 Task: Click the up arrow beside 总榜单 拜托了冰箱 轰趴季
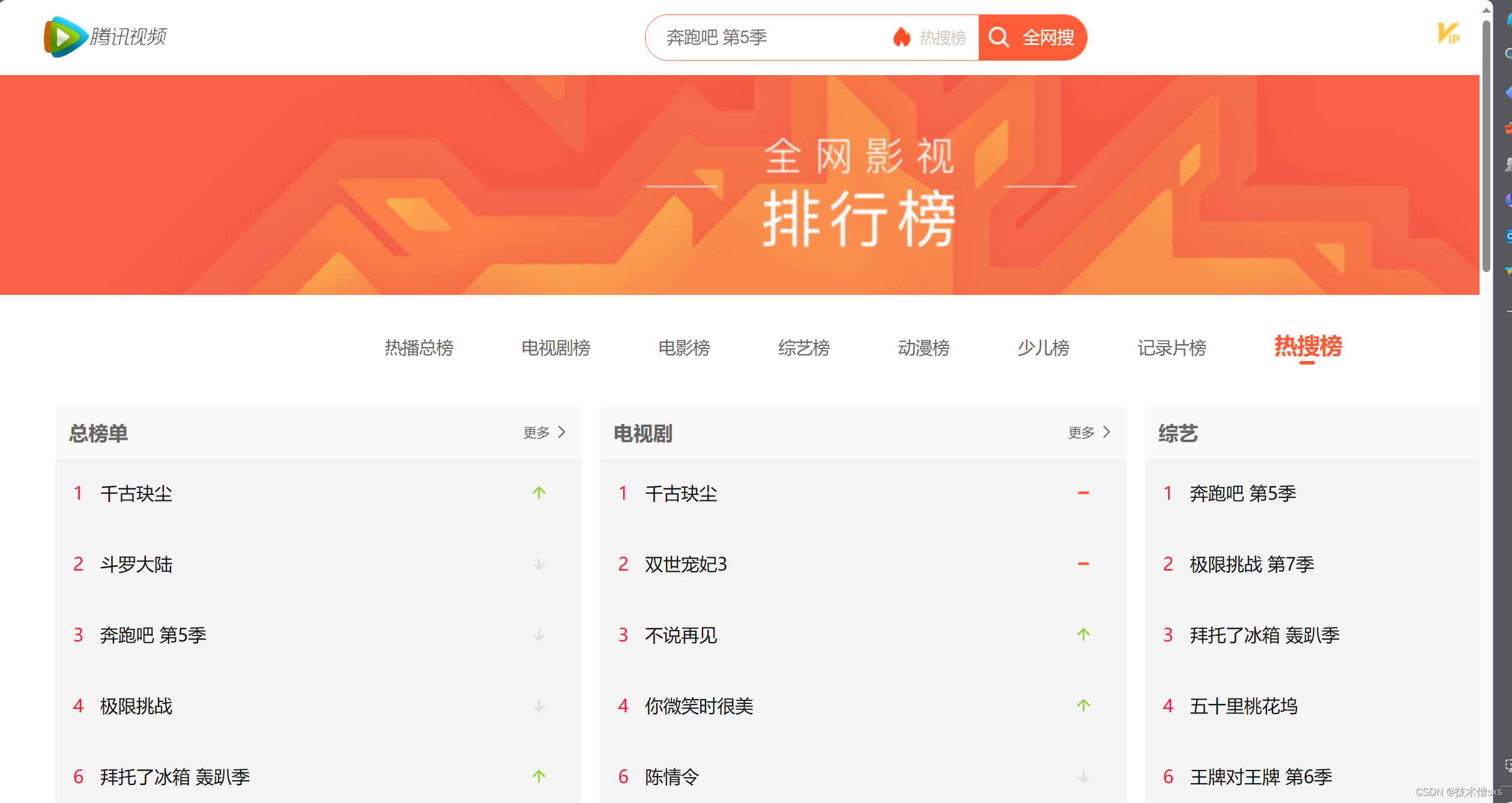539,776
